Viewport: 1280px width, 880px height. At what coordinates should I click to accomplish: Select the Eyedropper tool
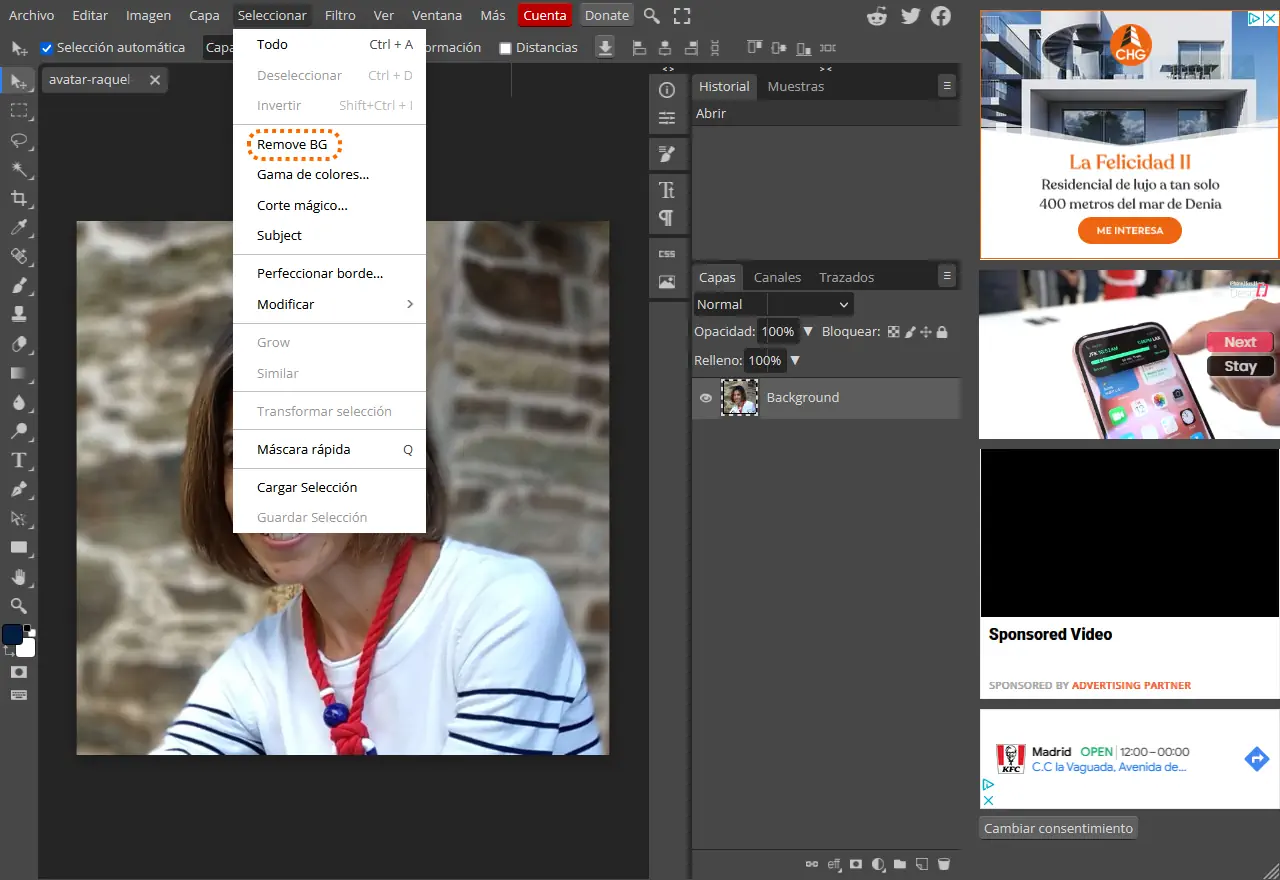click(18, 227)
